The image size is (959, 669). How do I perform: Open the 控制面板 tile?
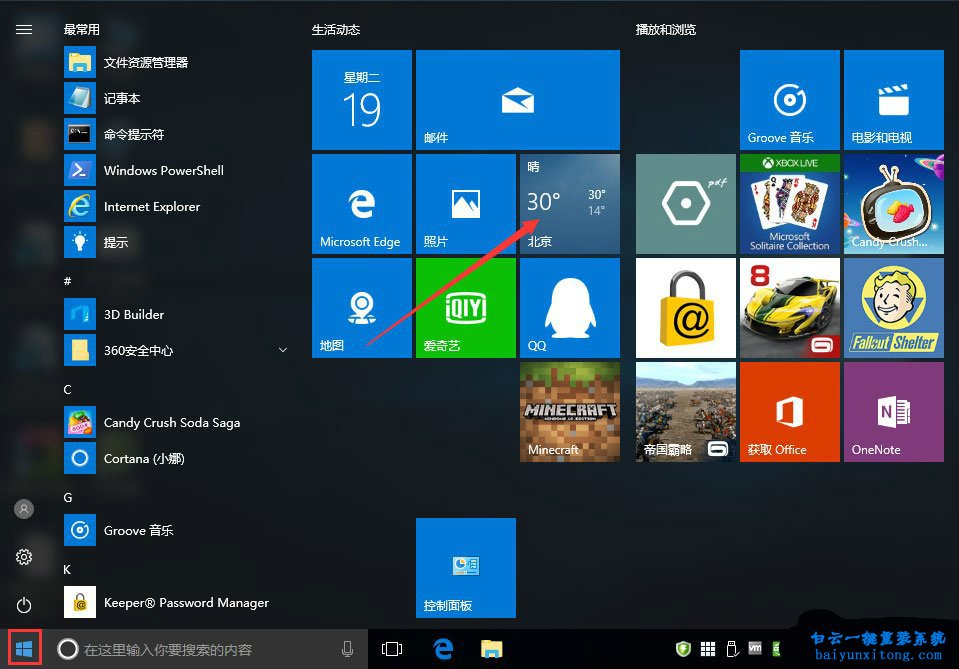click(x=465, y=567)
